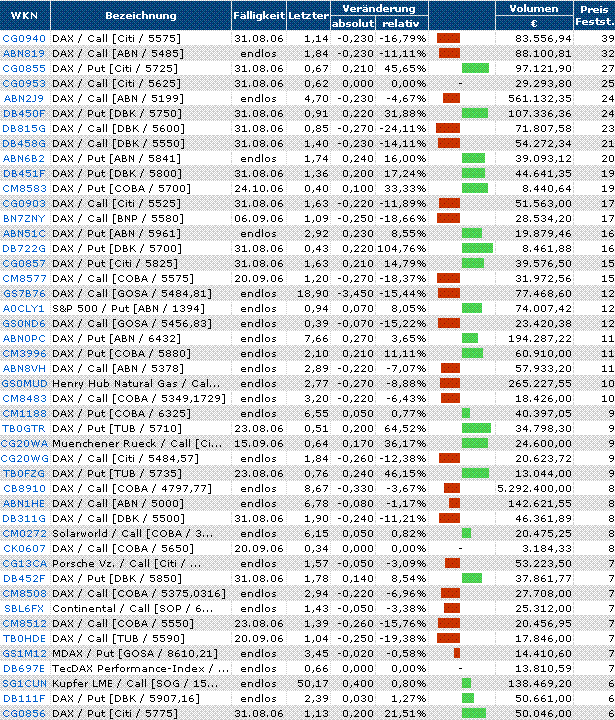Open WKN link A0CLY1
This screenshot has width=615, height=720.
click(24, 309)
